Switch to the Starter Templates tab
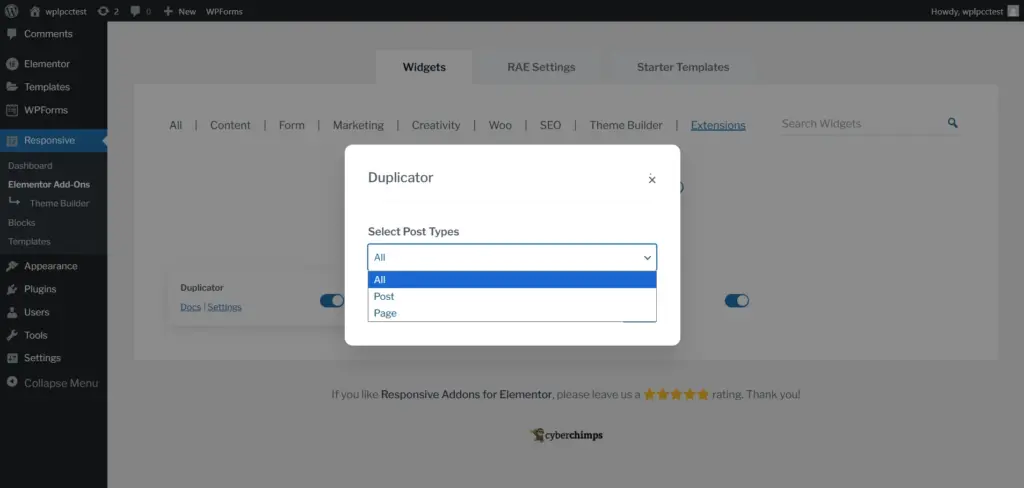Viewport: 1024px width, 488px height. click(683, 67)
